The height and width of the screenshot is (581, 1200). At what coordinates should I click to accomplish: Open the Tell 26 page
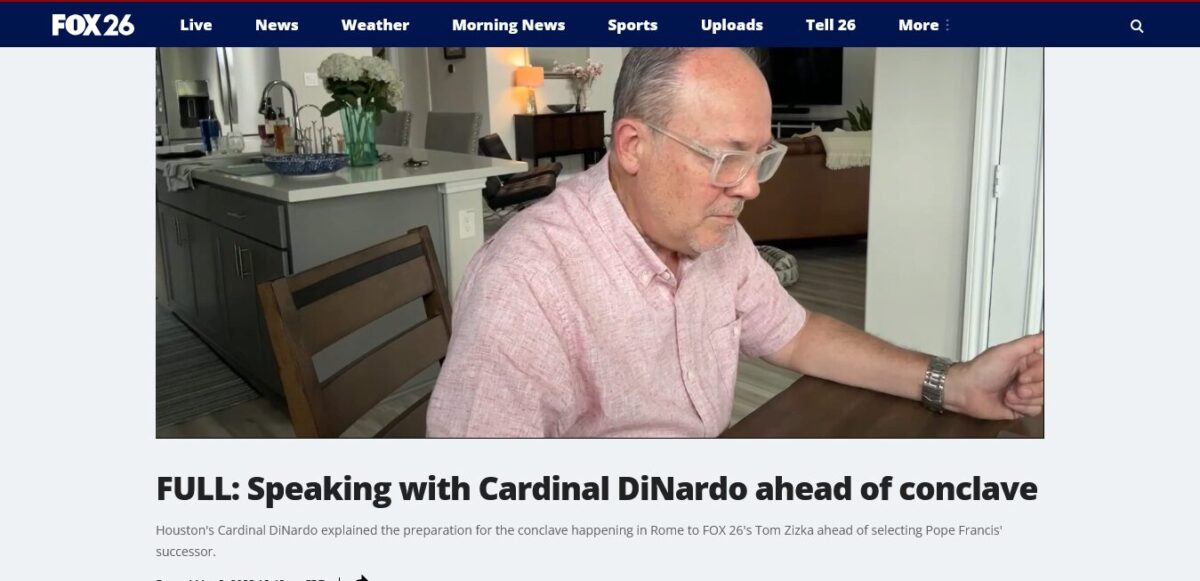(831, 25)
